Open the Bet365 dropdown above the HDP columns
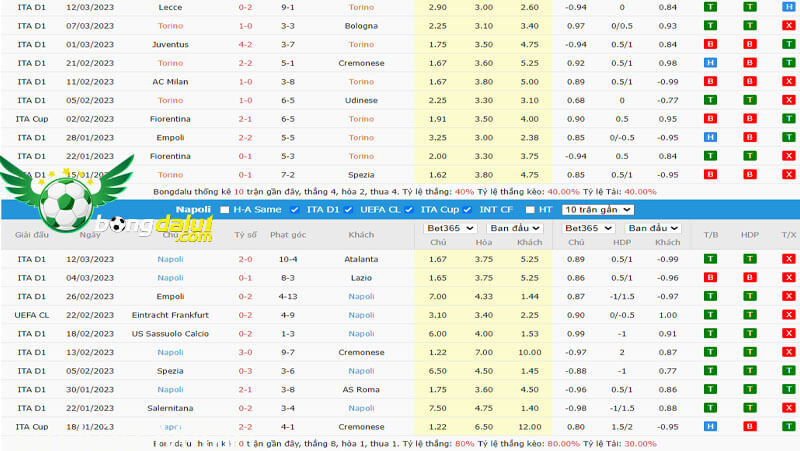 click(588, 228)
